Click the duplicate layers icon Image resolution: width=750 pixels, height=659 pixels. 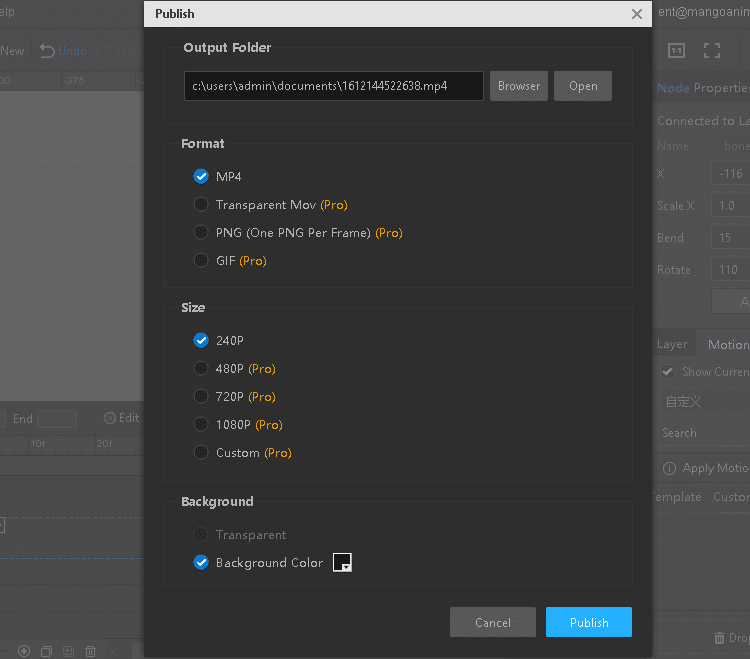(46, 651)
